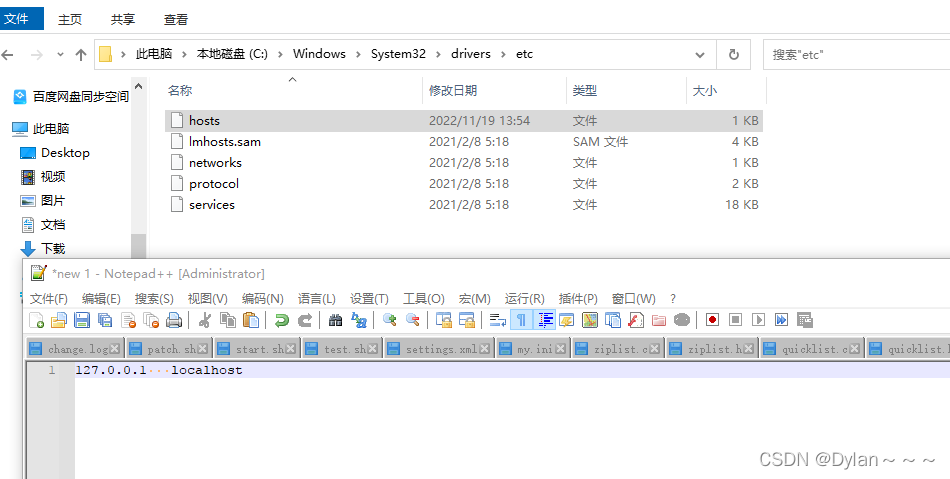Open the 语言(L) menu

click(x=316, y=299)
